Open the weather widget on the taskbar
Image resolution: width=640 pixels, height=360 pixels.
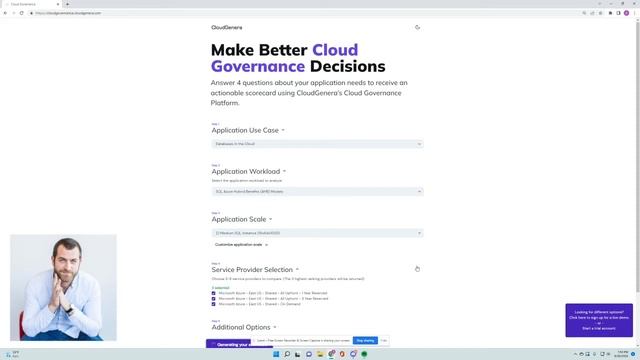coord(12,354)
